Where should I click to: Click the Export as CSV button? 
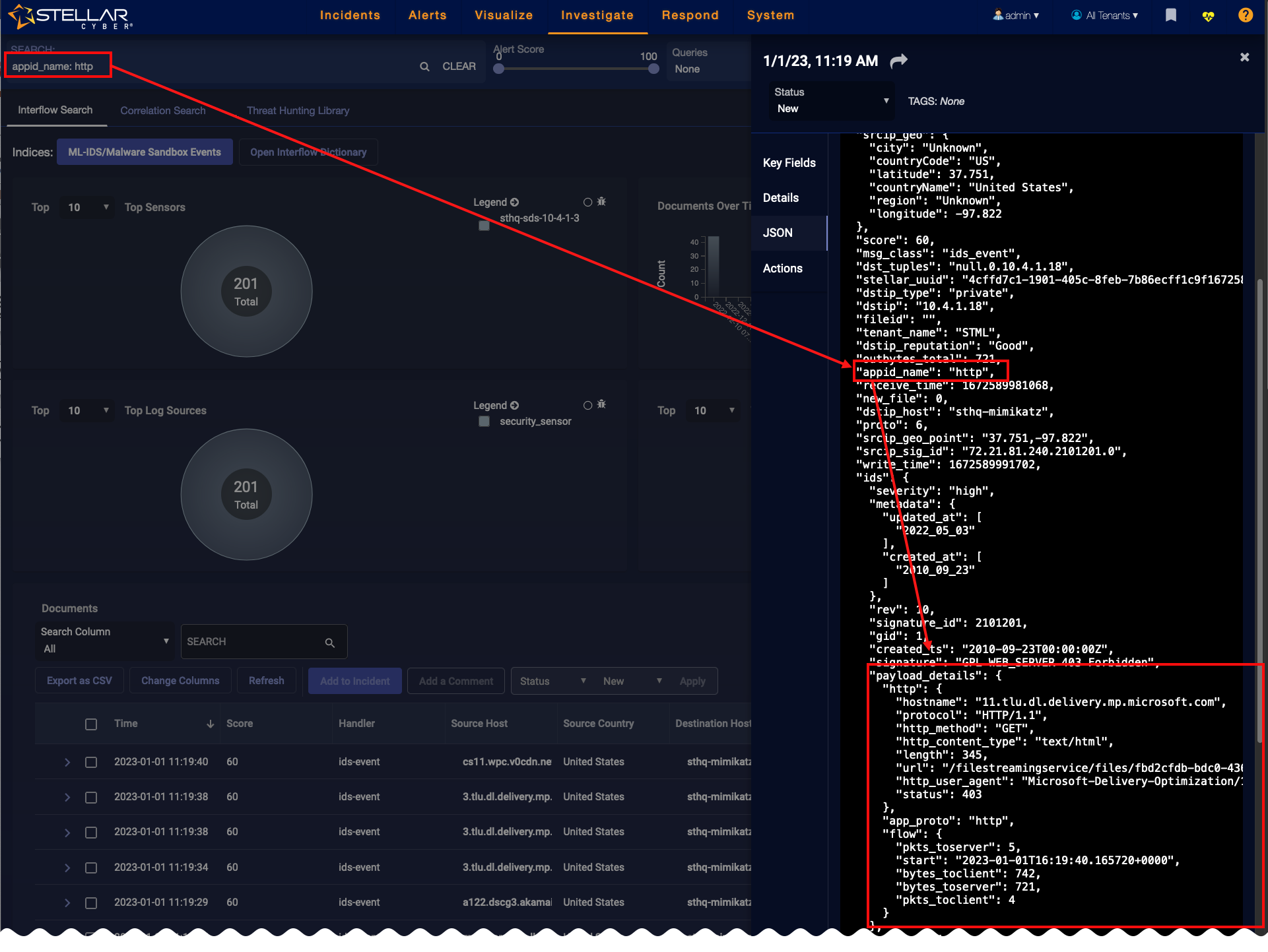click(x=79, y=681)
